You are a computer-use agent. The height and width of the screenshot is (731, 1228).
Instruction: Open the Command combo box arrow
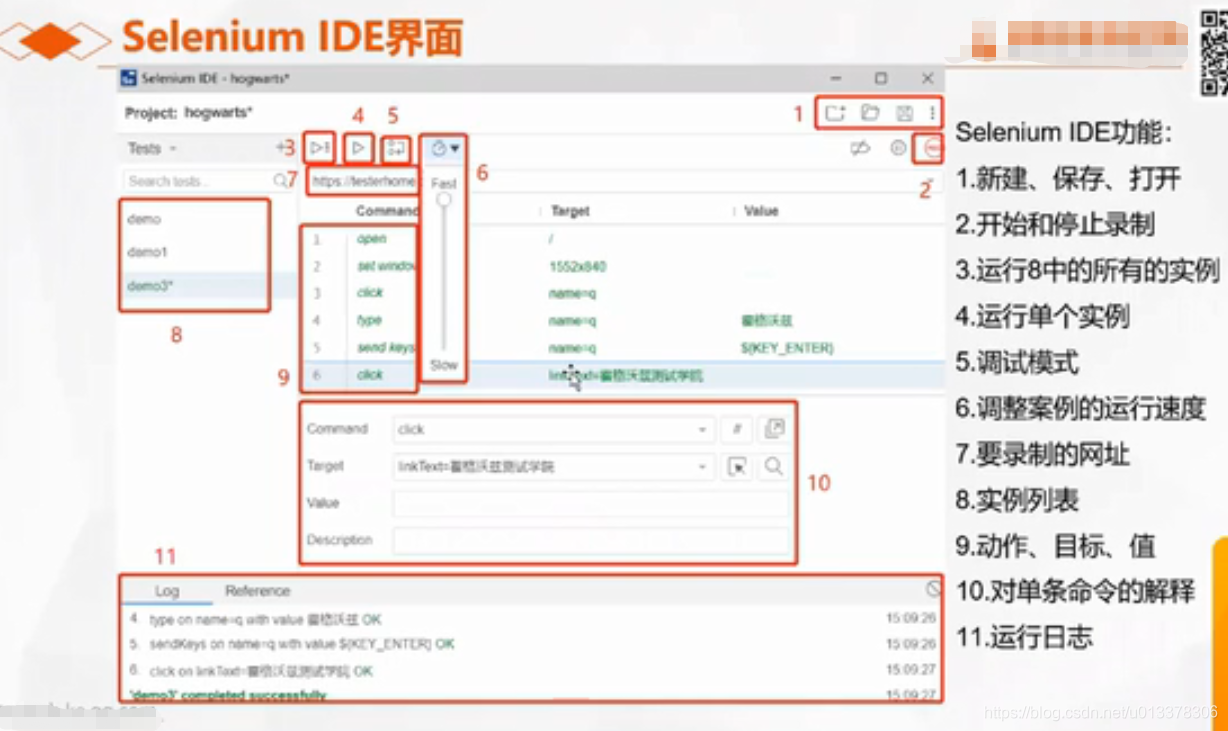click(703, 430)
